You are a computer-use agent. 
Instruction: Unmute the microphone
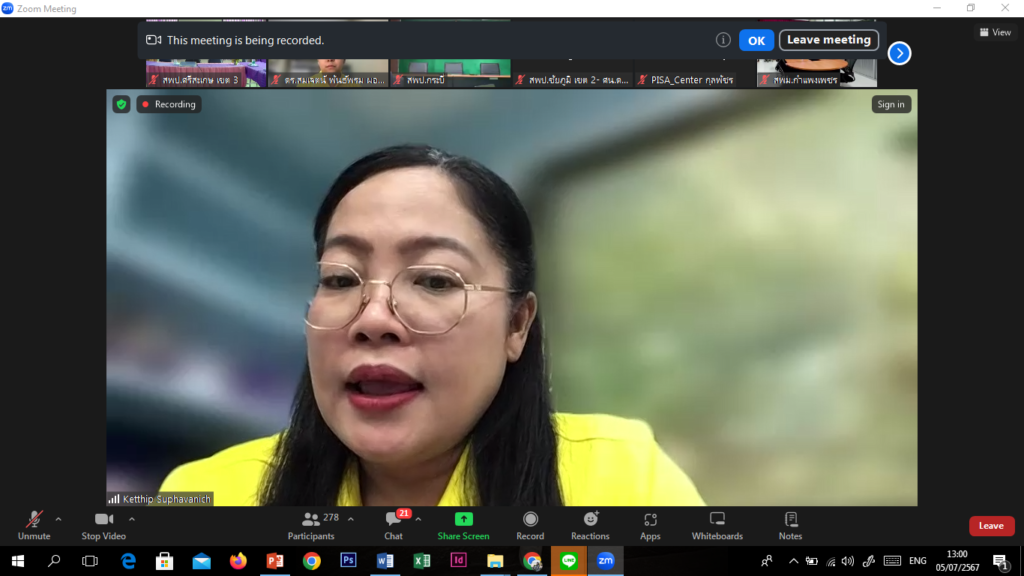(34, 525)
